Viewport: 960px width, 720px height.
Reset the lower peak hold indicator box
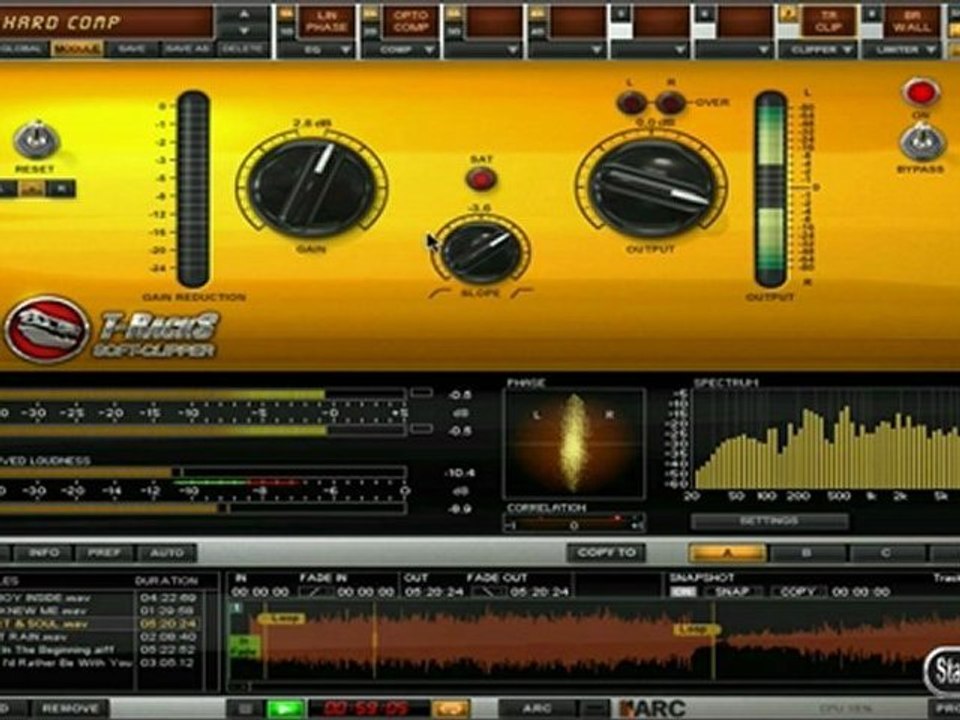421,429
